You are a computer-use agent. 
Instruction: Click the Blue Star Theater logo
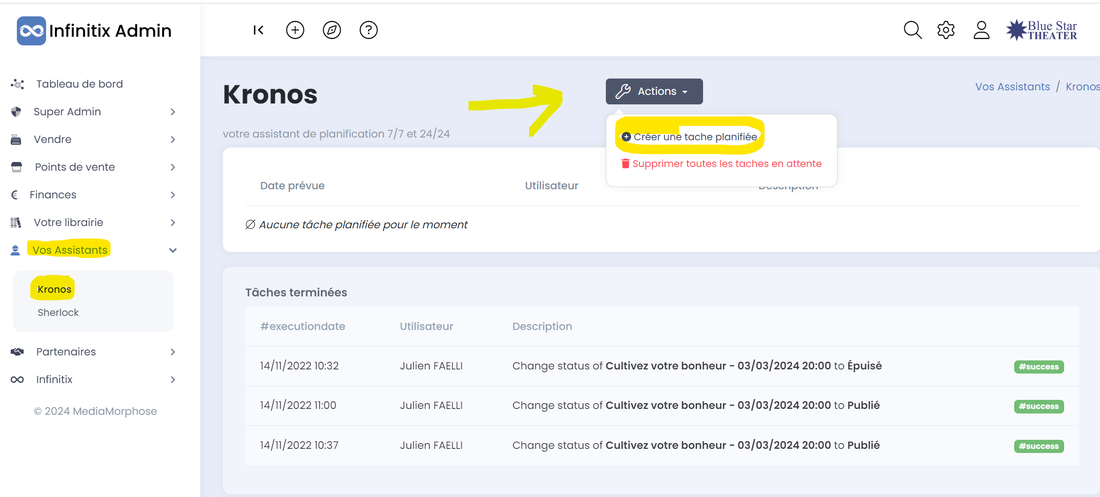pos(1042,30)
